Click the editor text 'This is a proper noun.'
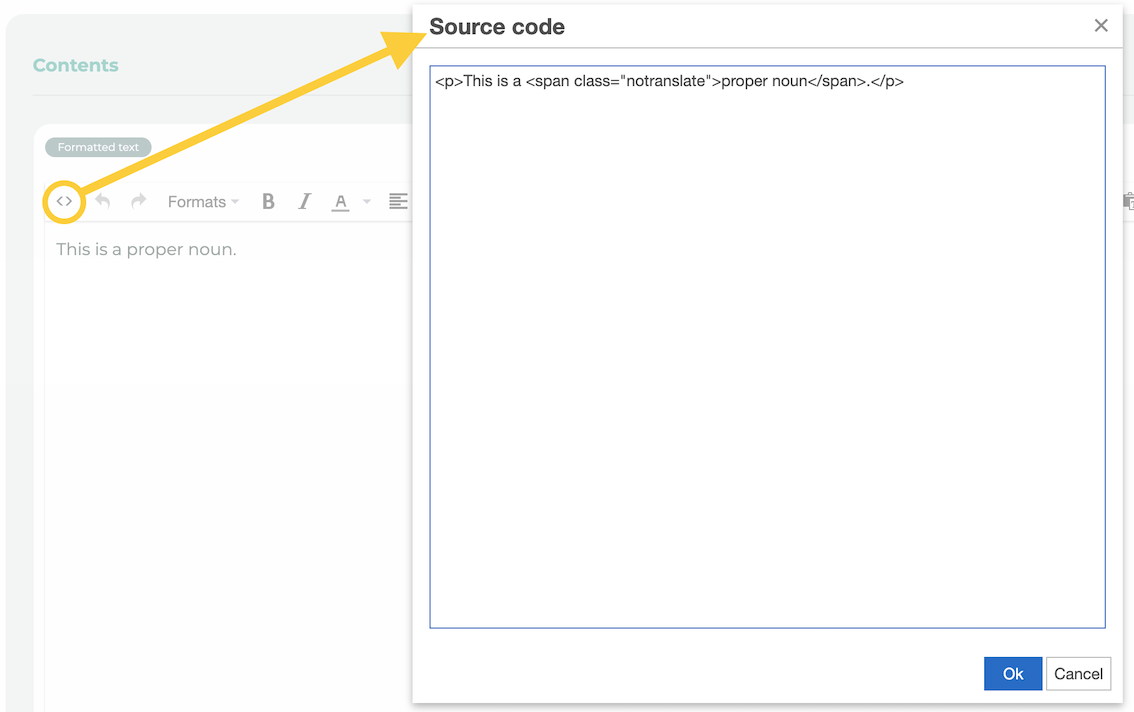The image size is (1134, 712). (146, 250)
